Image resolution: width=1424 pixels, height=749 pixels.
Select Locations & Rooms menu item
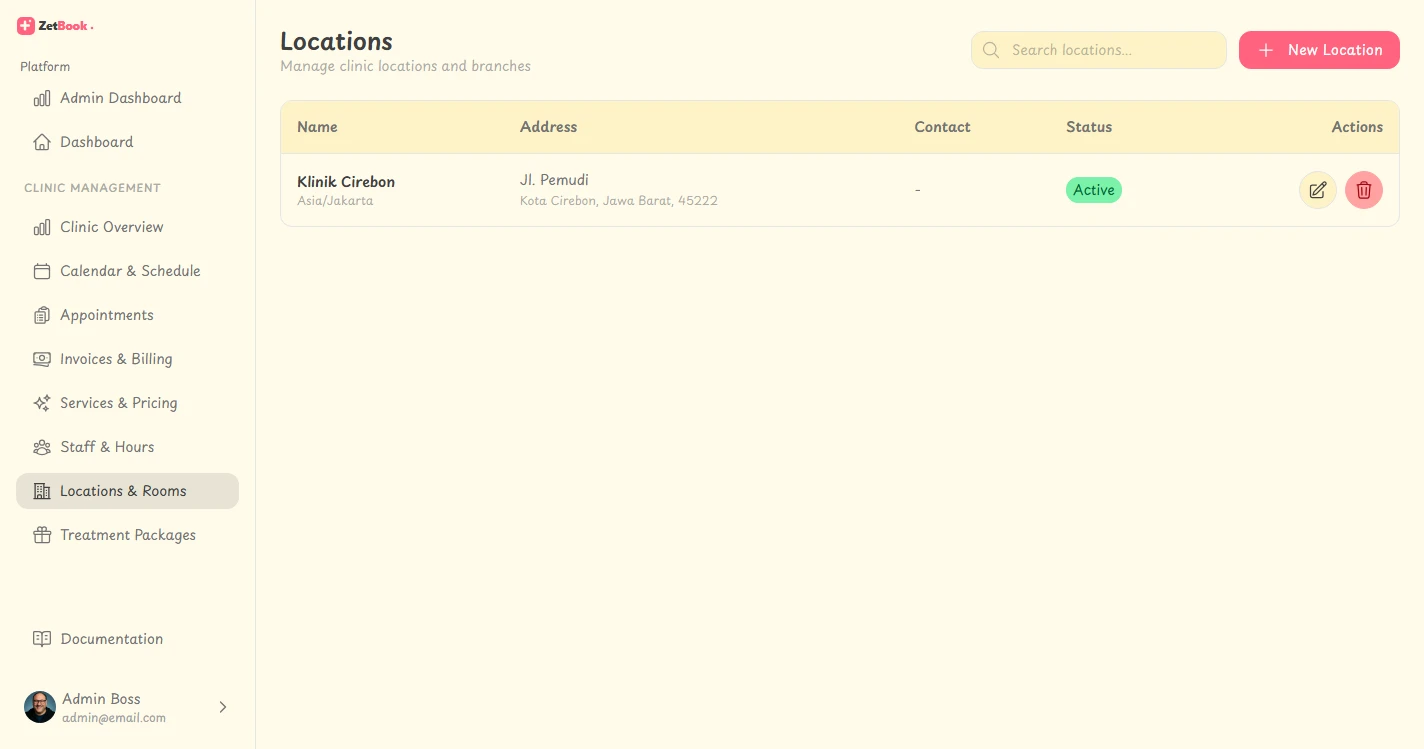coord(127,491)
